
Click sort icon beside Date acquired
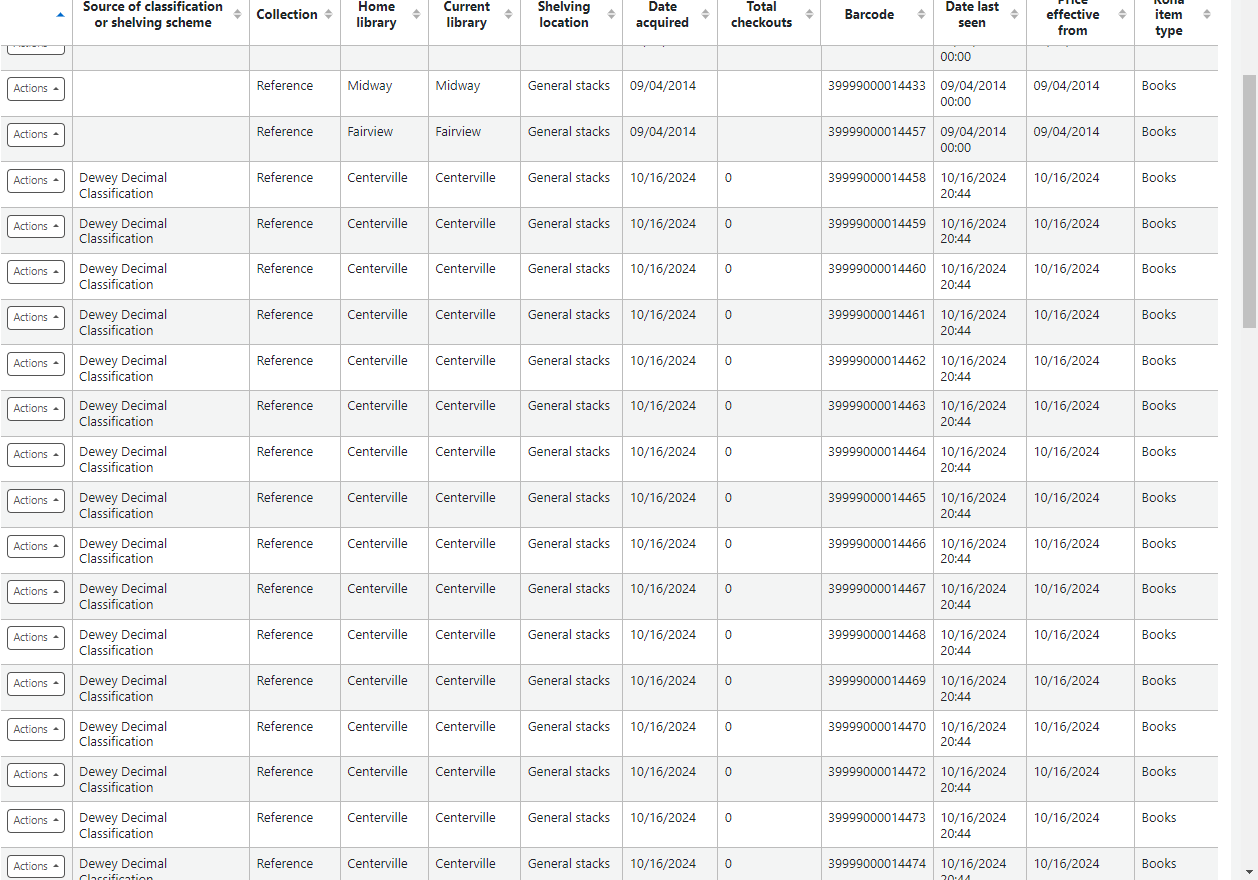pos(706,15)
